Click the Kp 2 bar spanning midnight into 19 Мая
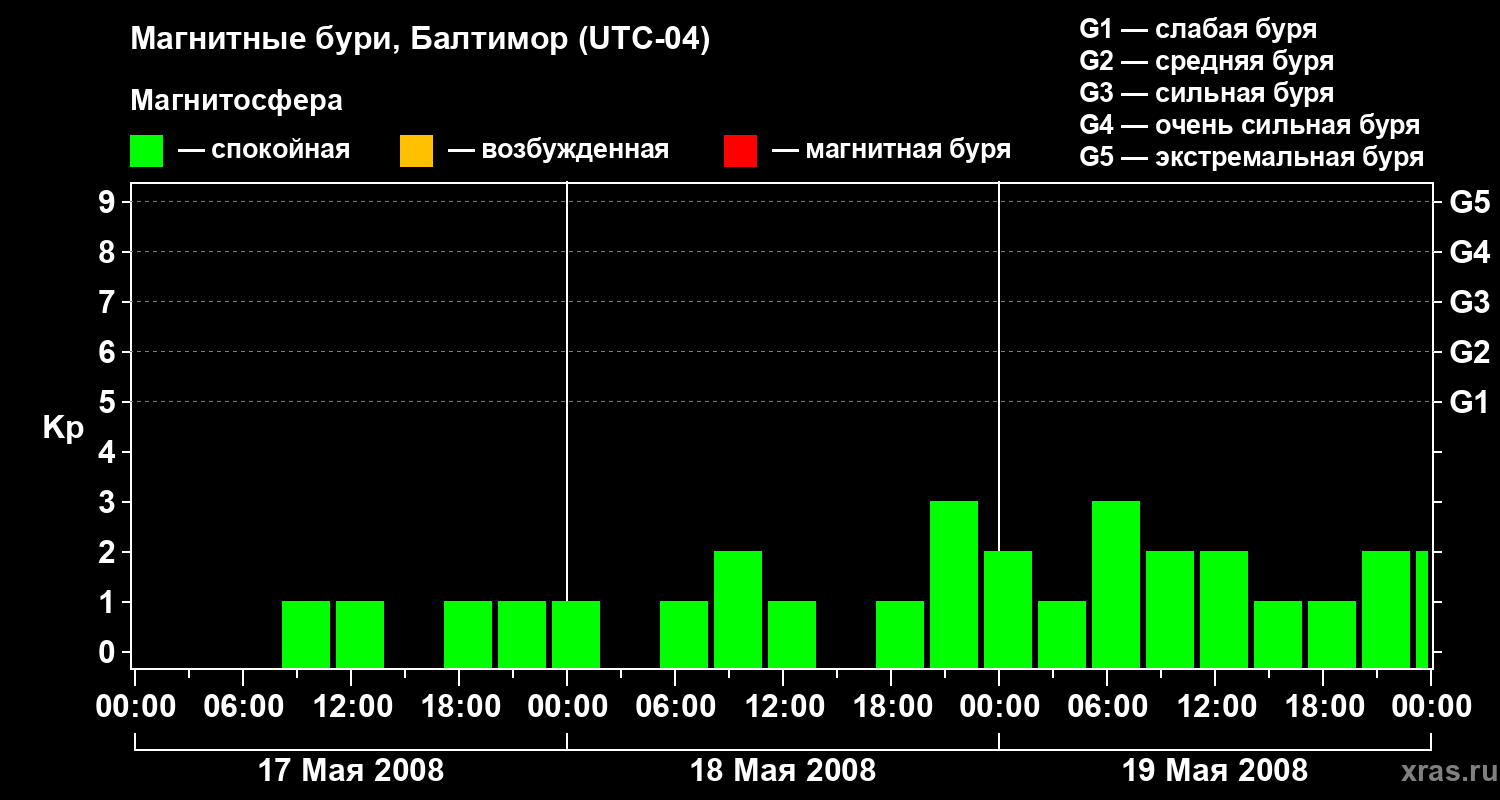 (x=1008, y=609)
